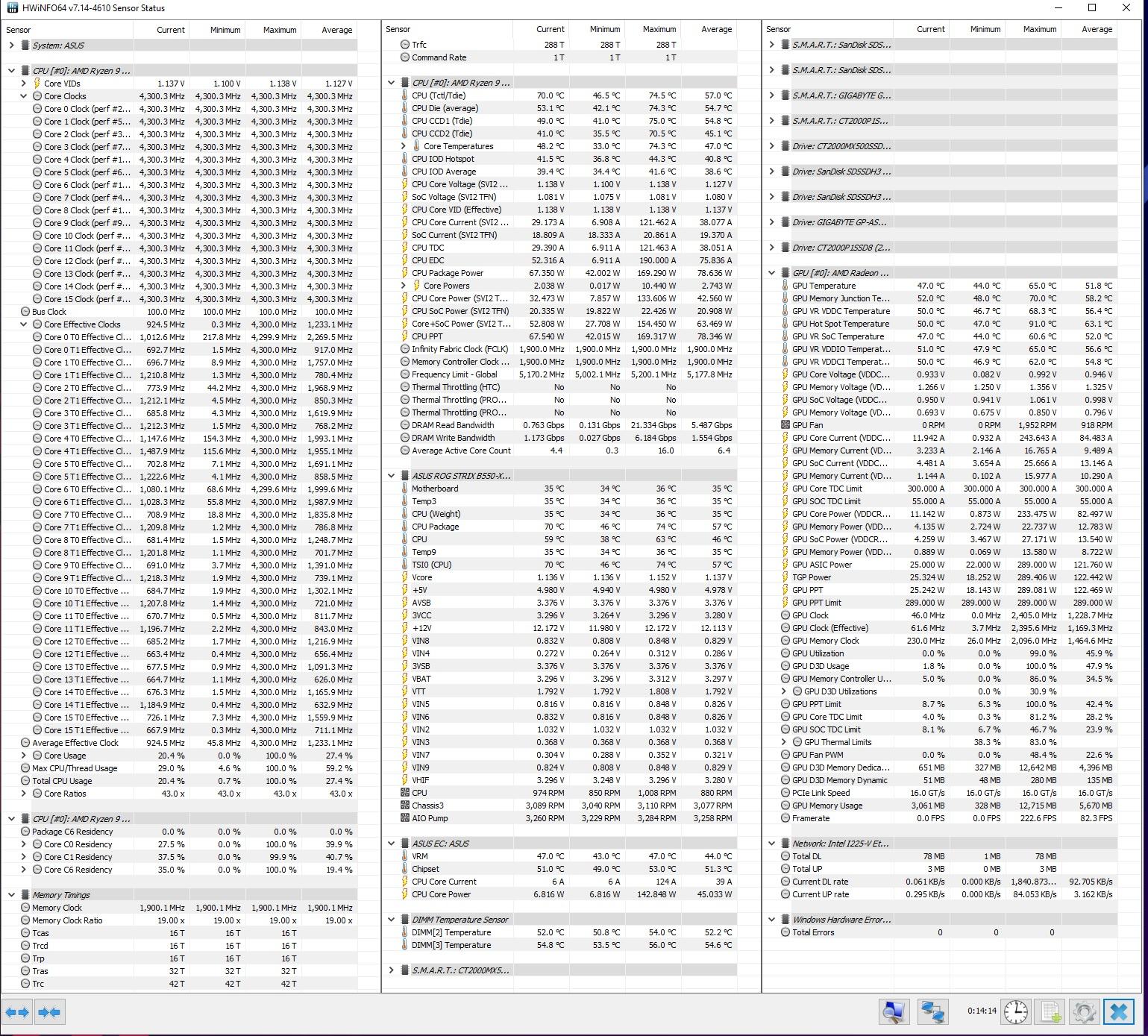
Task: Open sensor settings gear icon
Action: [1084, 1012]
